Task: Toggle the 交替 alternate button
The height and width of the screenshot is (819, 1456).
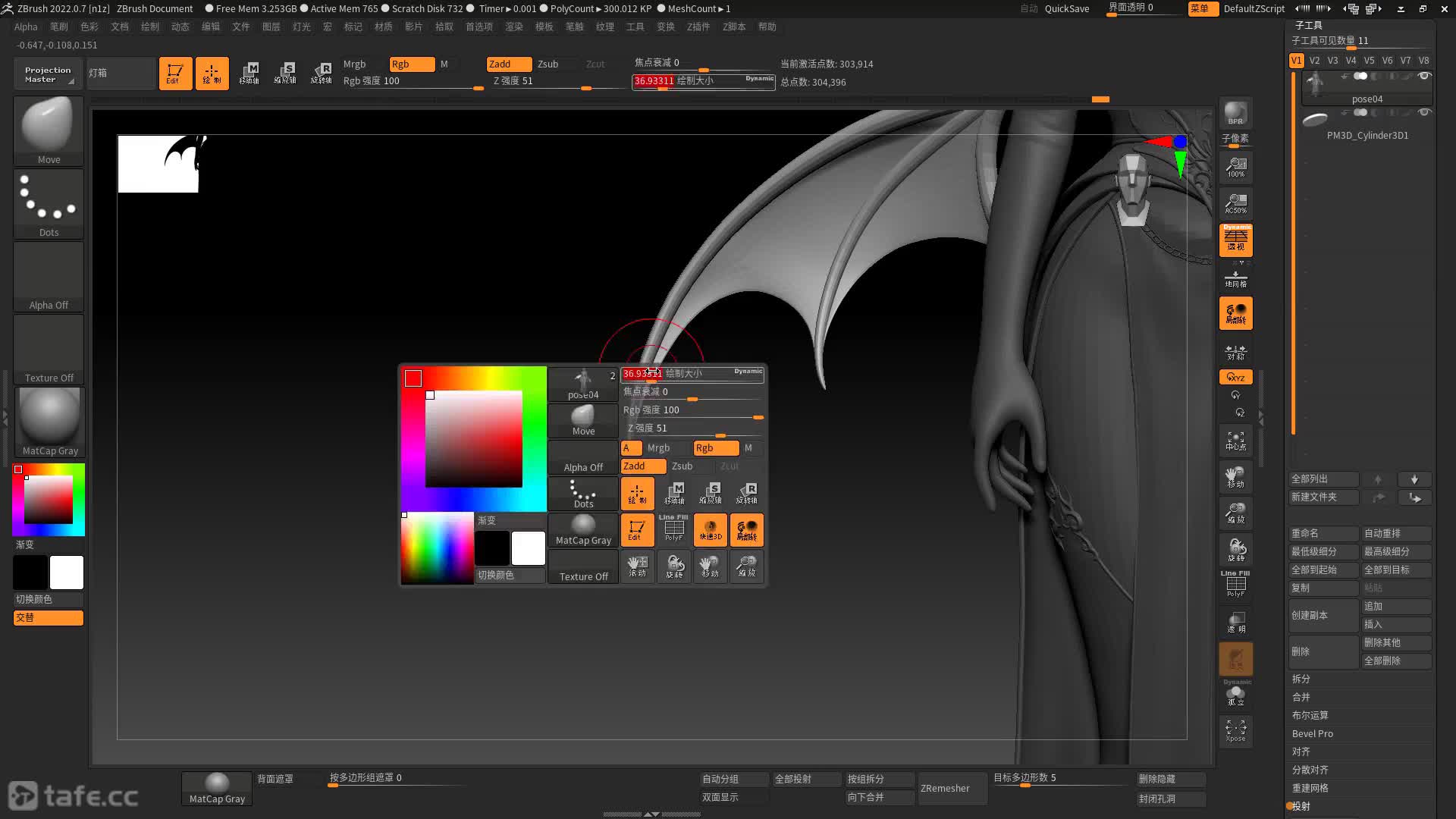Action: click(48, 617)
